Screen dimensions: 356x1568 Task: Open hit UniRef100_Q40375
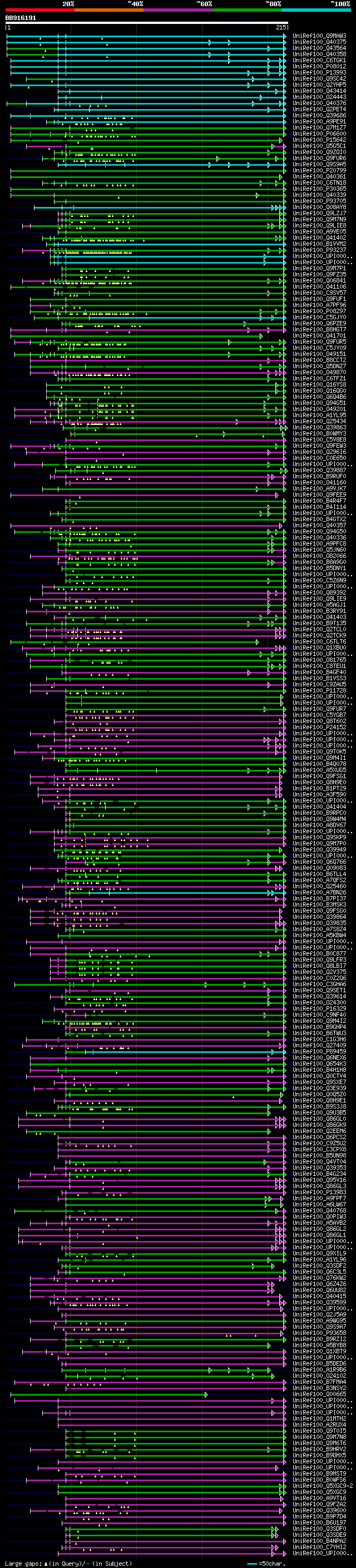pyautogui.click(x=319, y=42)
